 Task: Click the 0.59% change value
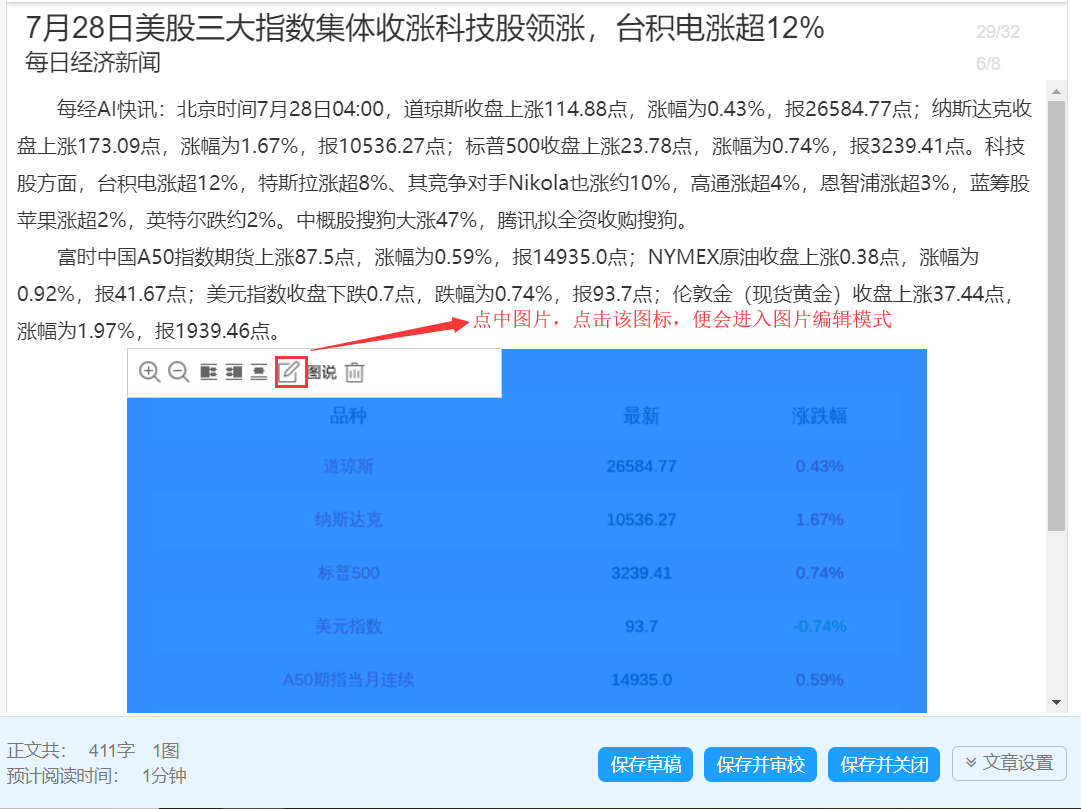819,679
